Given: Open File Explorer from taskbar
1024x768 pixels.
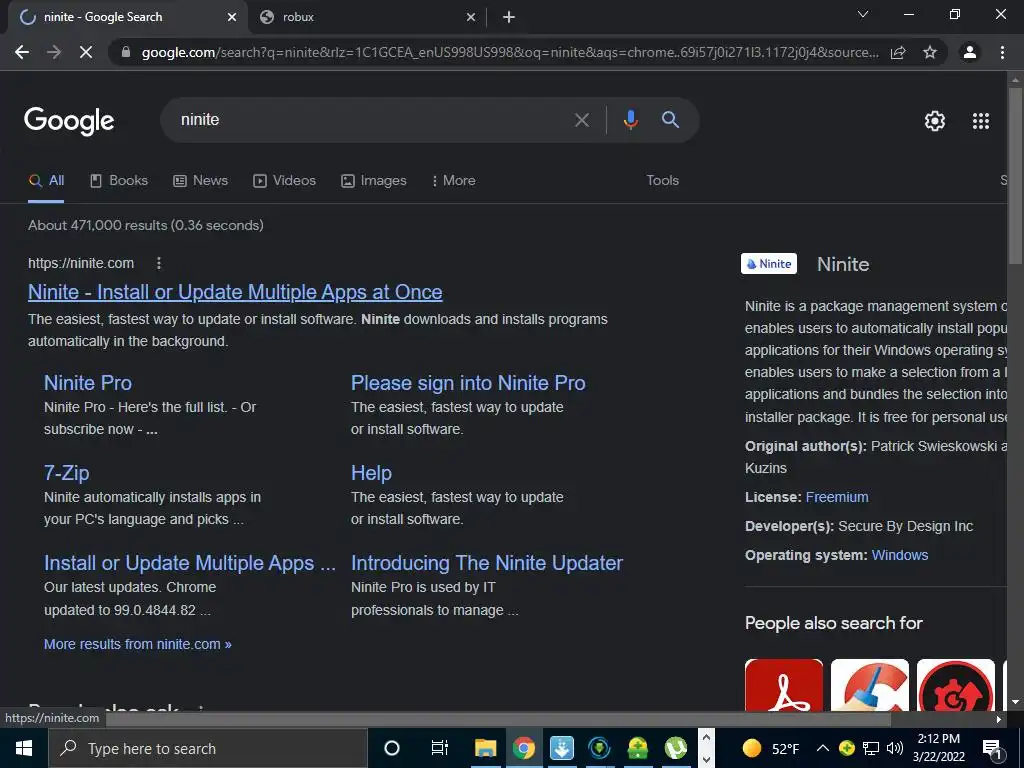Looking at the screenshot, I should (x=485, y=748).
